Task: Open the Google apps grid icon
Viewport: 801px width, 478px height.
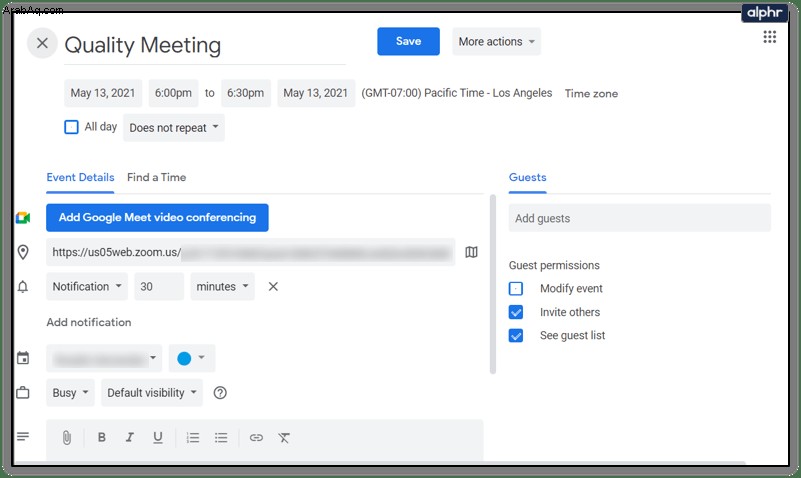Action: point(769,37)
